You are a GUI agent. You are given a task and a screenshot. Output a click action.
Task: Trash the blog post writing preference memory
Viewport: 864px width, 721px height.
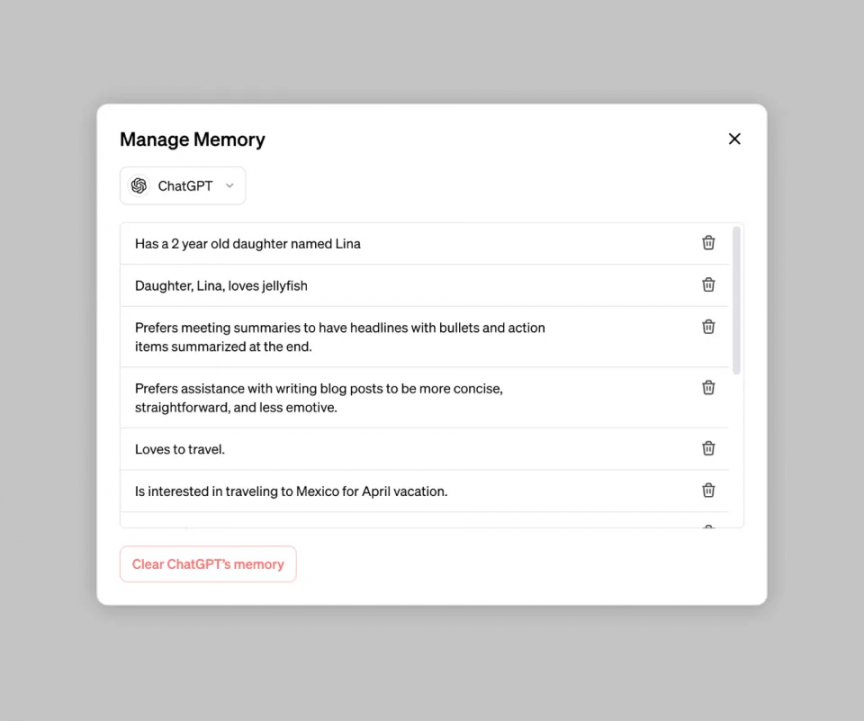click(x=708, y=388)
